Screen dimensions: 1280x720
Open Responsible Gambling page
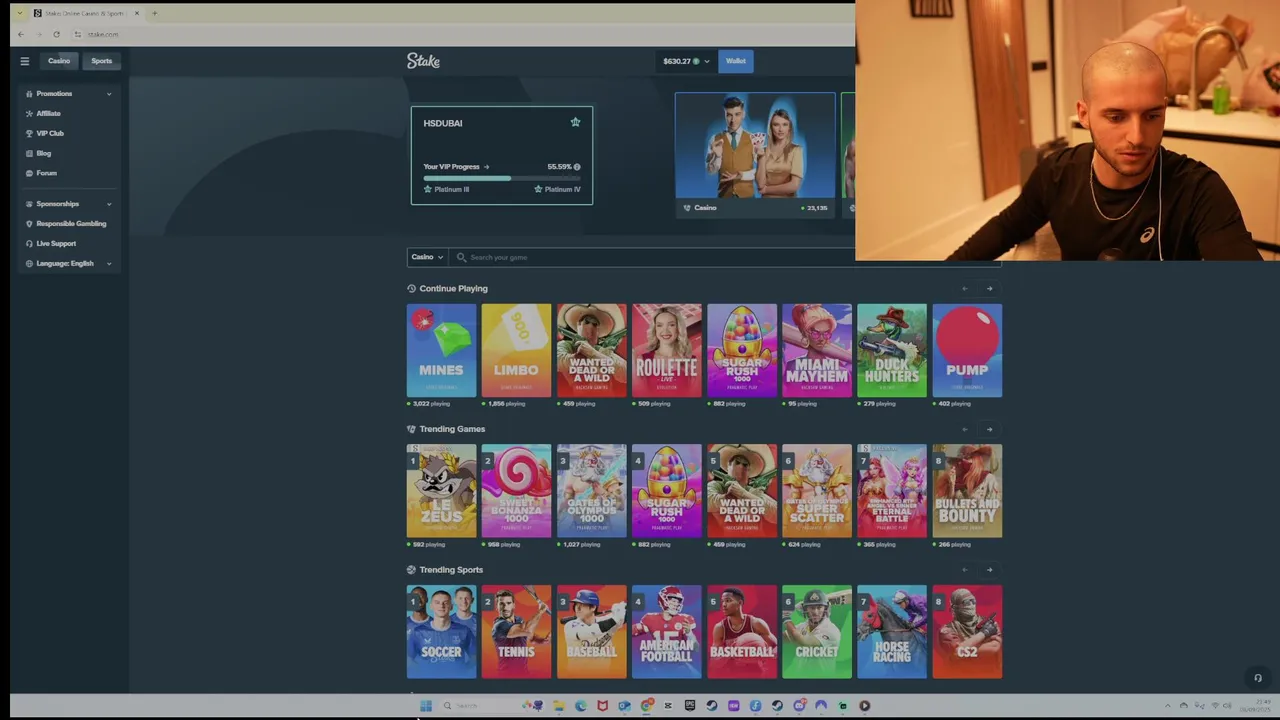point(71,224)
